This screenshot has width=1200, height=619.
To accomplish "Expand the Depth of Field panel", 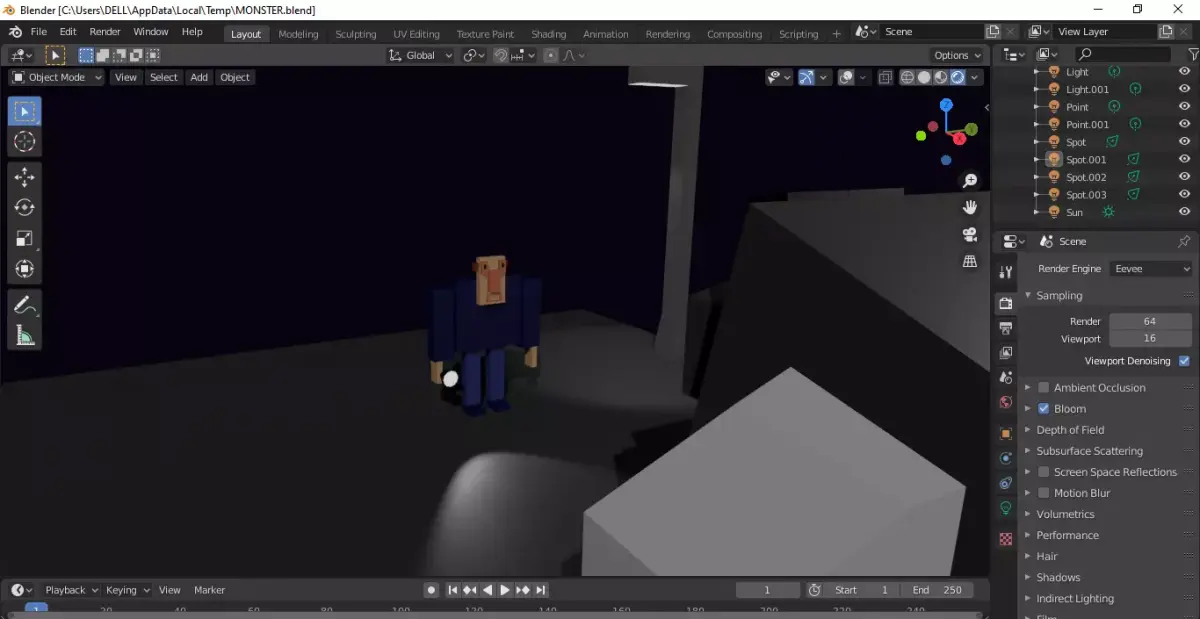I will pyautogui.click(x=1070, y=430).
